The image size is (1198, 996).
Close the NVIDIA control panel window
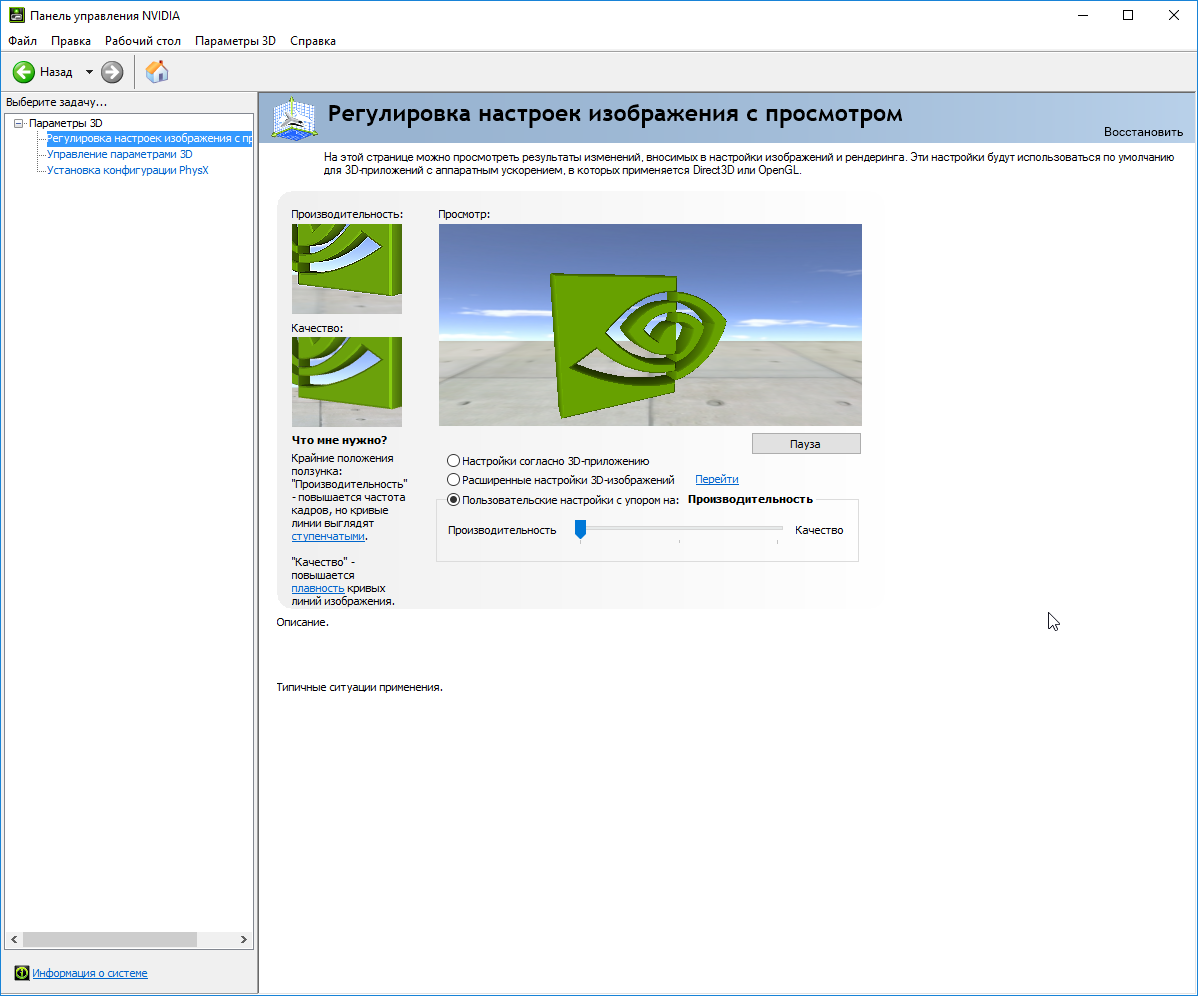click(1174, 15)
